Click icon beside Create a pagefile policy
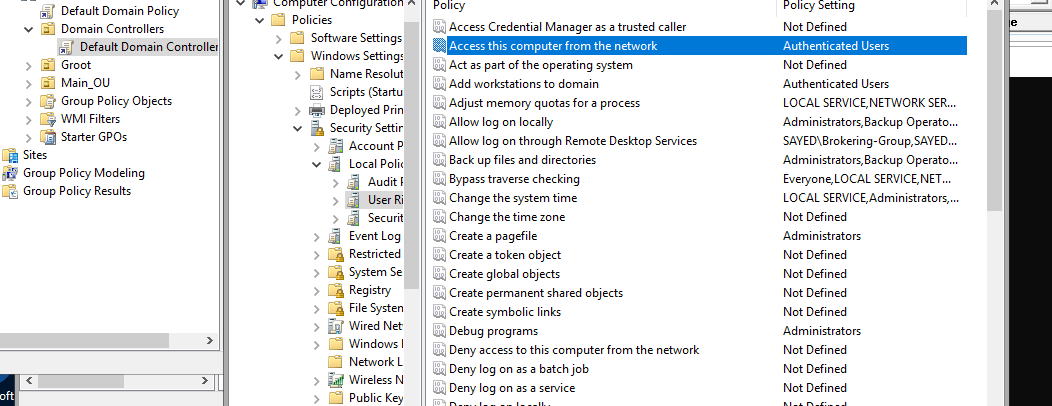 (439, 236)
